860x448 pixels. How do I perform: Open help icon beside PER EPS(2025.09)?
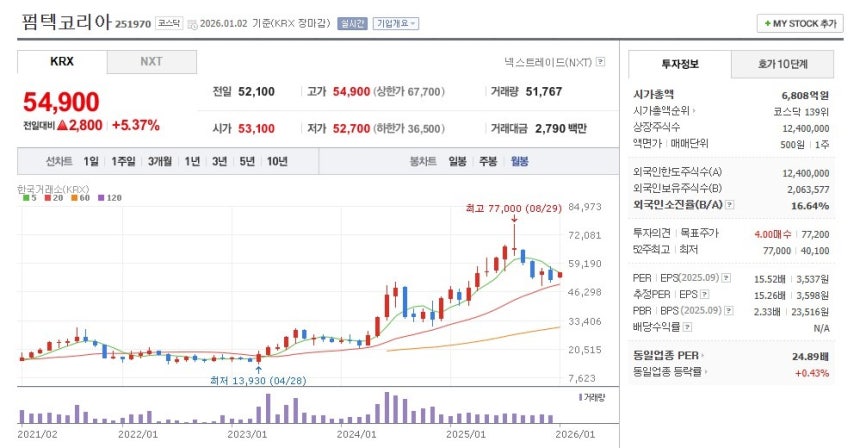(x=726, y=278)
